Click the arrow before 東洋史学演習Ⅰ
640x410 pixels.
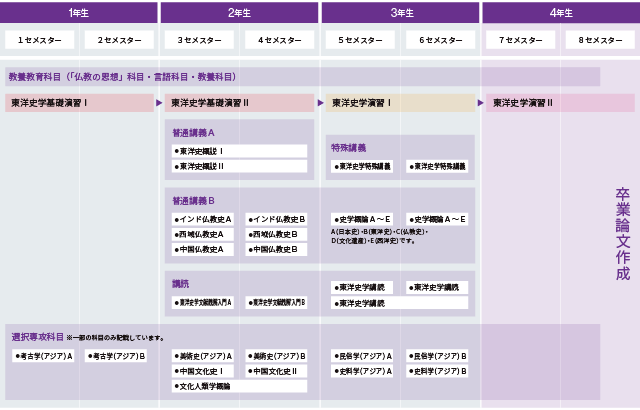(320, 103)
